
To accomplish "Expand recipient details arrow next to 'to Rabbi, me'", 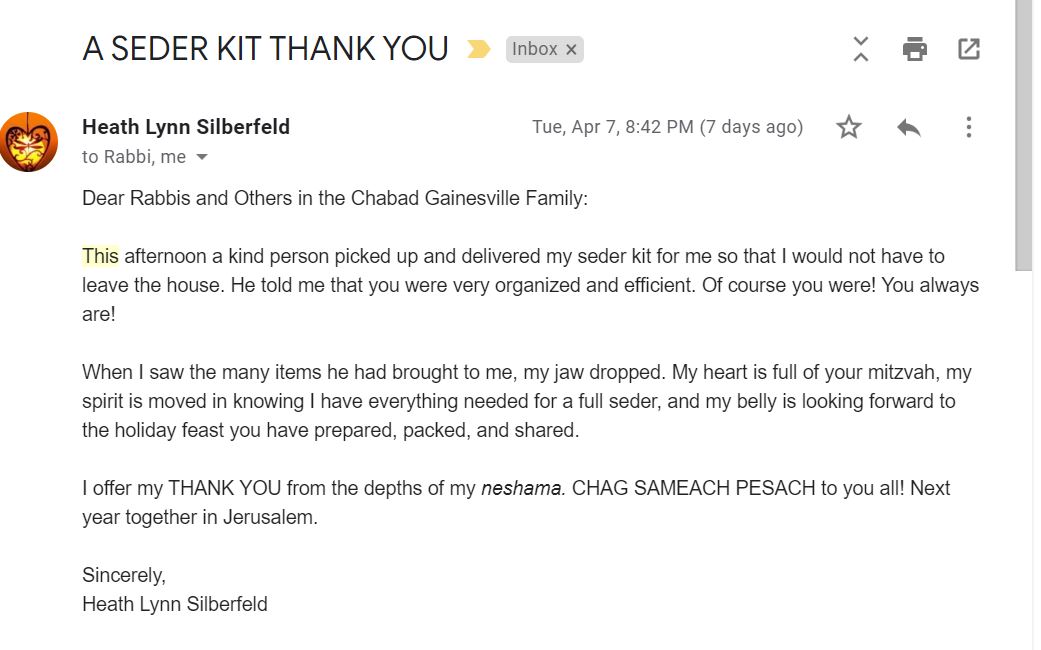I will [x=202, y=157].
